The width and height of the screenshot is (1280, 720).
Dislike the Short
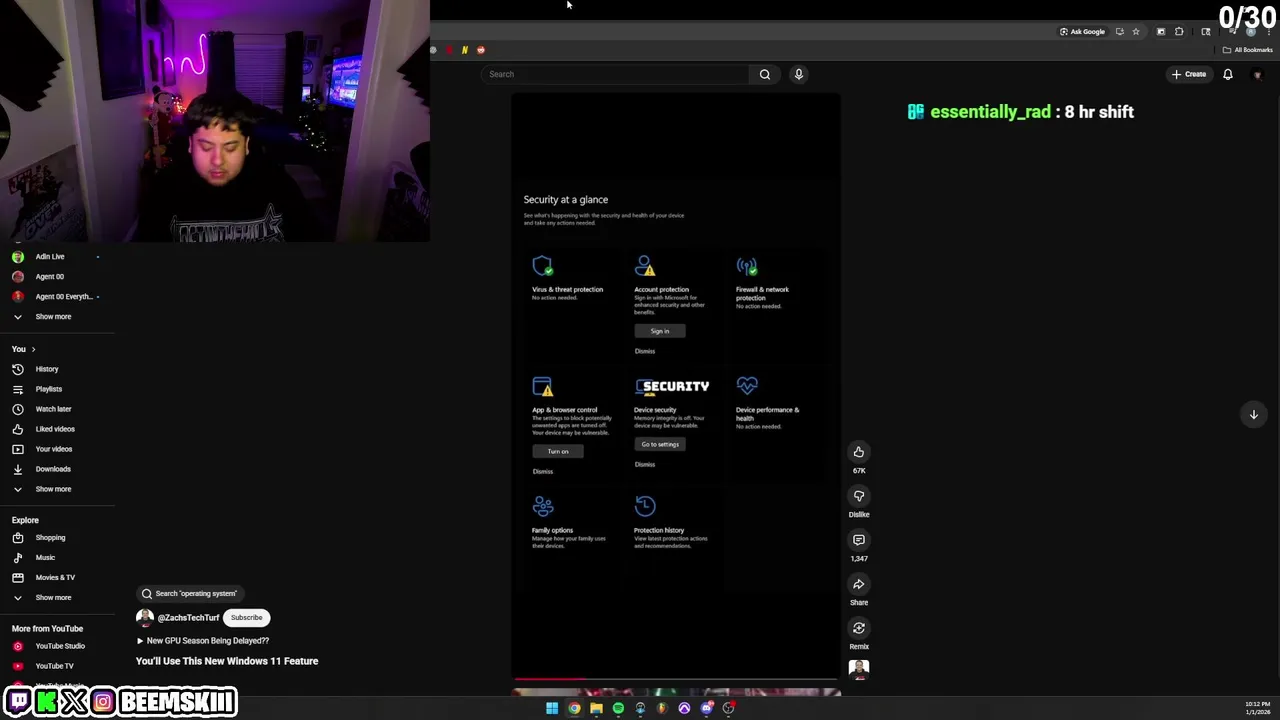tap(859, 496)
